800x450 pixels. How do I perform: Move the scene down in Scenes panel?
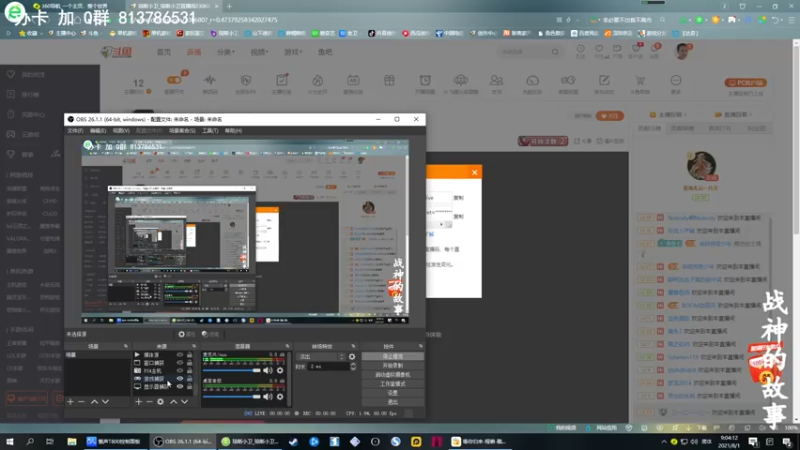point(105,402)
